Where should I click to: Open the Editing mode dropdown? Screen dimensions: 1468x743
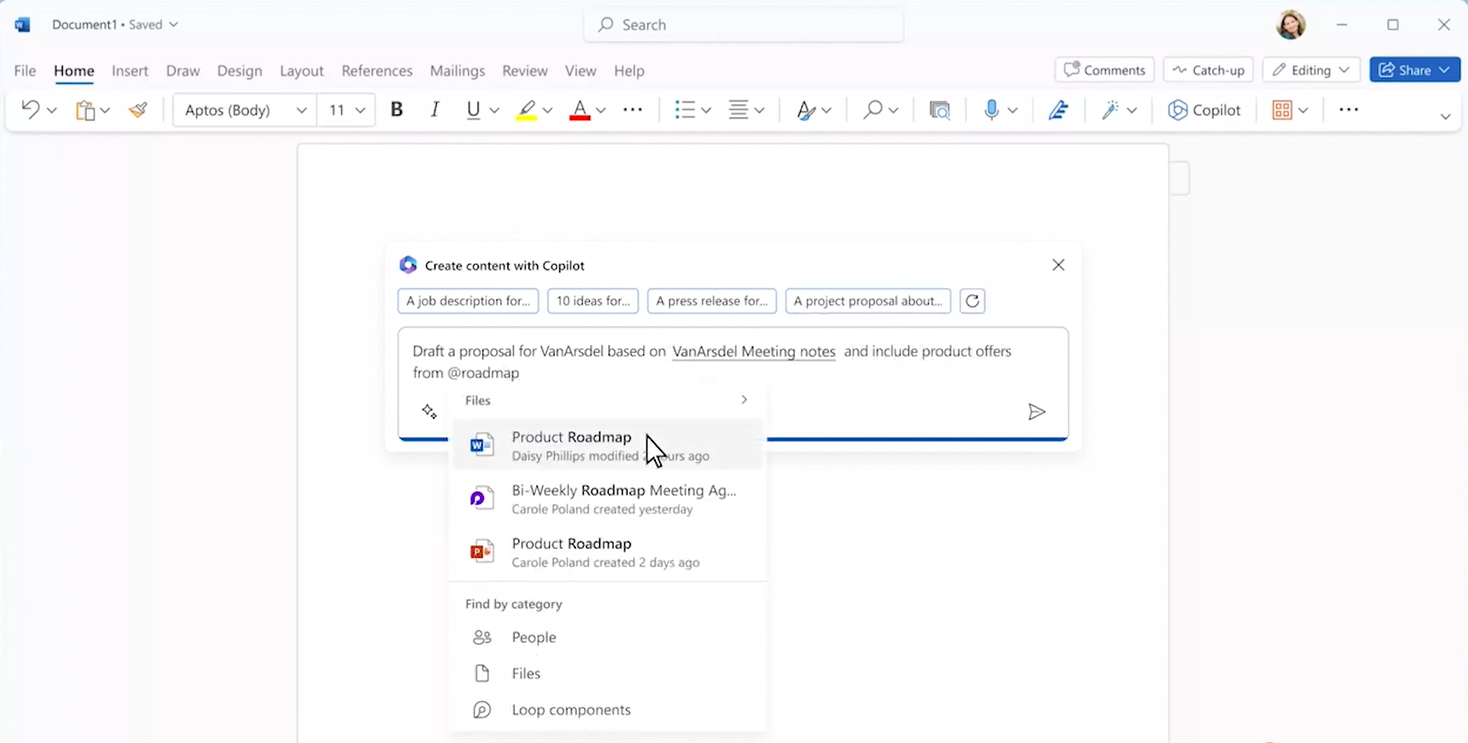pyautogui.click(x=1311, y=70)
